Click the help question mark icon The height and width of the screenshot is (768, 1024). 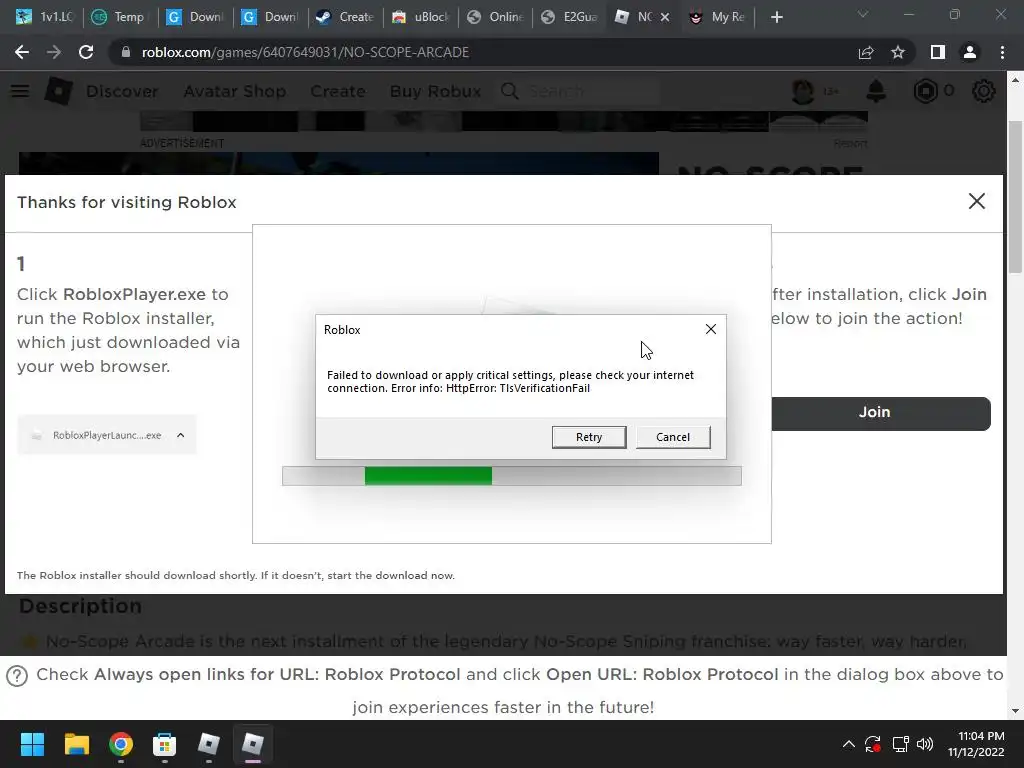tap(17, 675)
